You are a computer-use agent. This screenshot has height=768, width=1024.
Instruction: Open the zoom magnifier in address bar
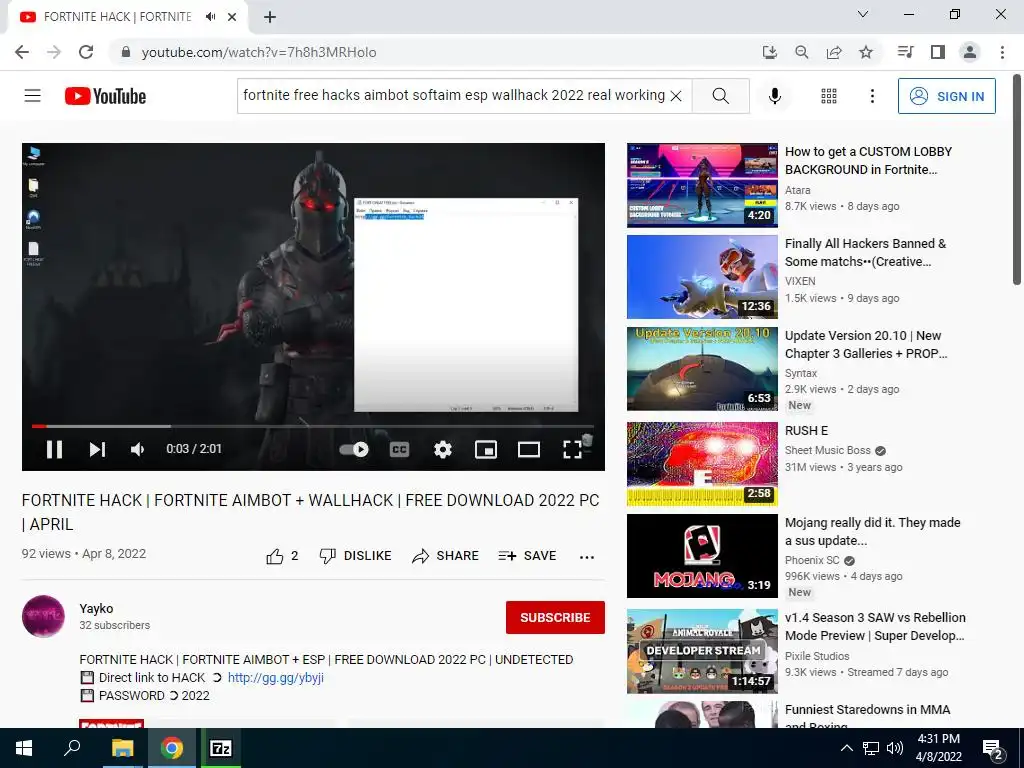[x=801, y=52]
